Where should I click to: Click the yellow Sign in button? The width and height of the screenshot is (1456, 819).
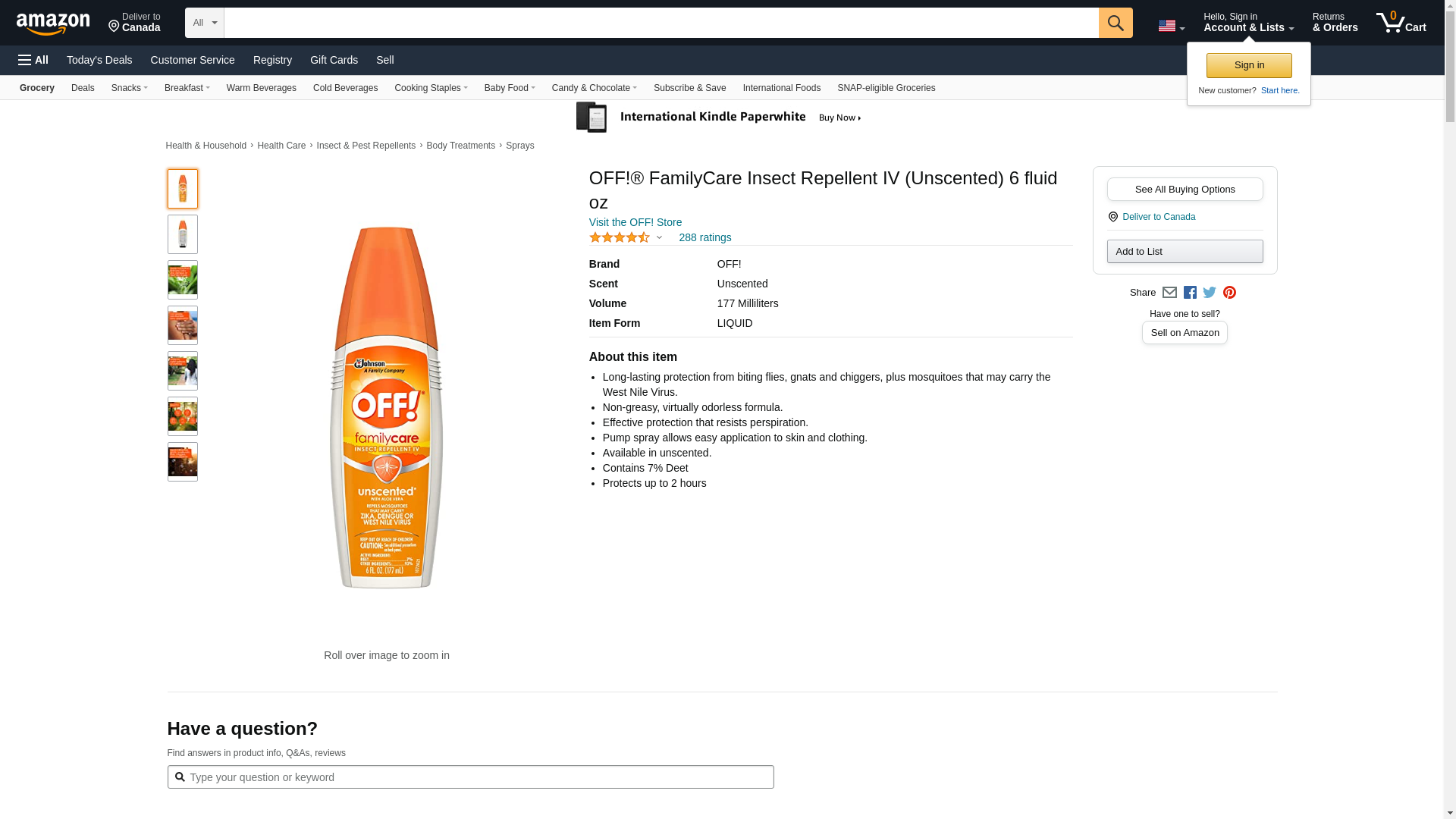pyautogui.click(x=1248, y=65)
